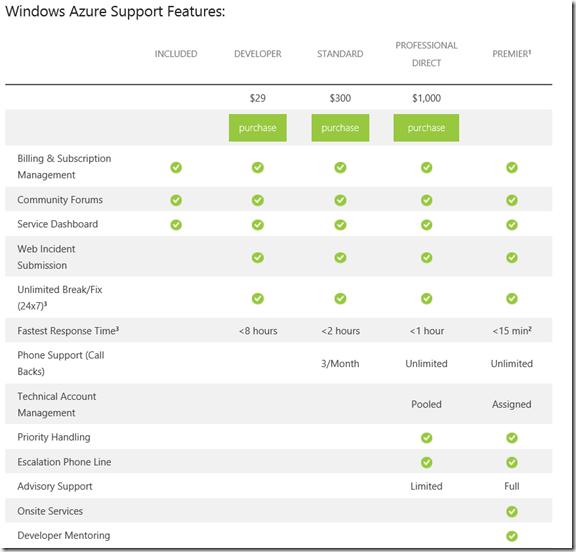The width and height of the screenshot is (576, 552).
Task: Click the Premier checkmark for Developer Mentoring
Action: coord(512,536)
